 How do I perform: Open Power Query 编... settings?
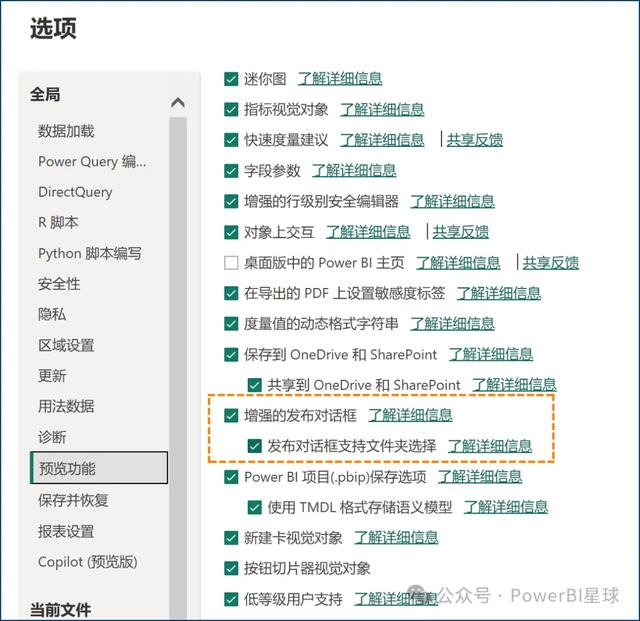tap(92, 162)
